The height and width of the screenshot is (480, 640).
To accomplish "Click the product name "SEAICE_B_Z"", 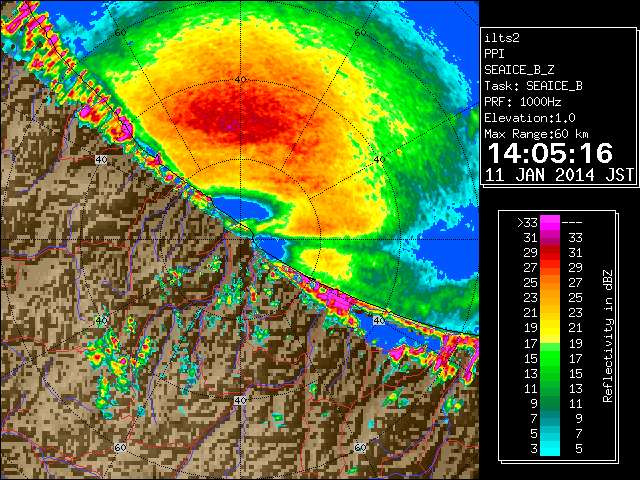I will (519, 70).
